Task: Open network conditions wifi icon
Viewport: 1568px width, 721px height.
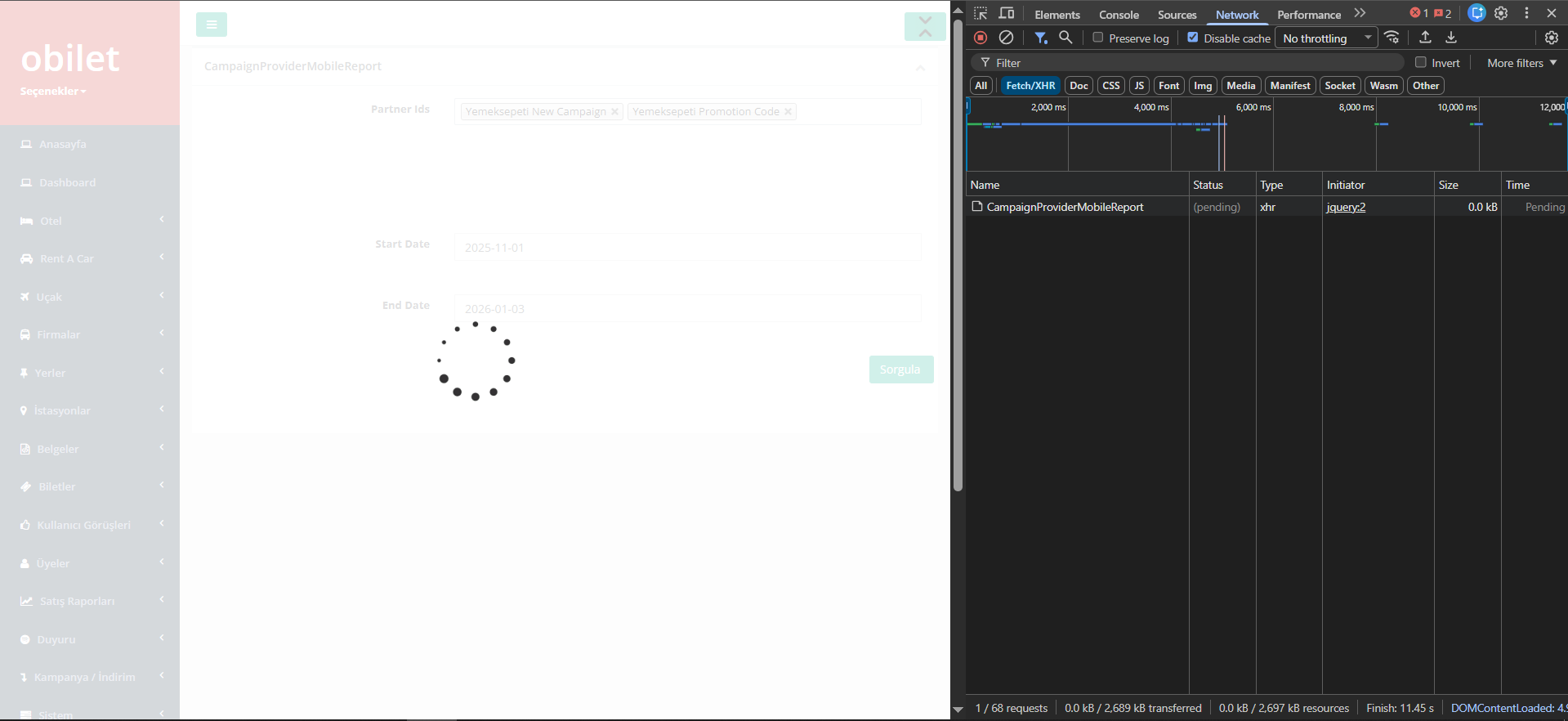Action: (1392, 38)
